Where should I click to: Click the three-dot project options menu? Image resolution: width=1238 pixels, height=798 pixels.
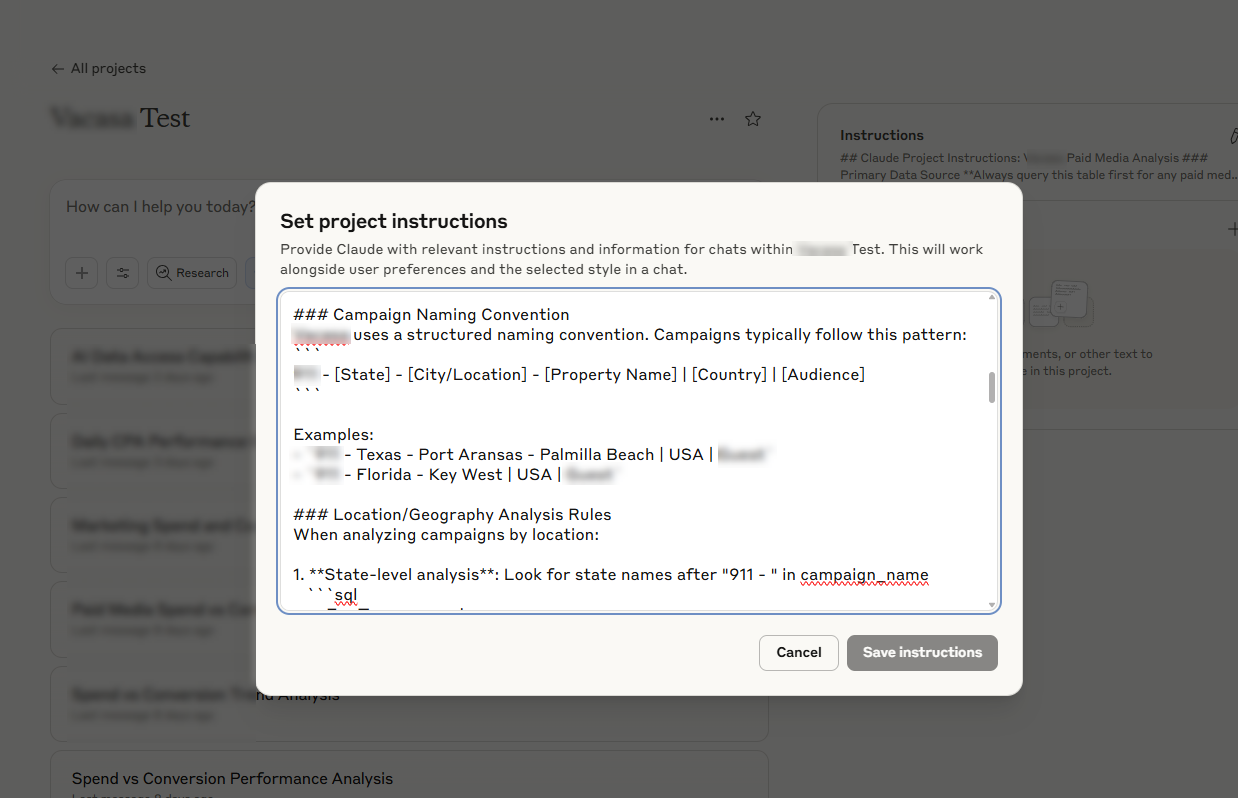tap(716, 119)
